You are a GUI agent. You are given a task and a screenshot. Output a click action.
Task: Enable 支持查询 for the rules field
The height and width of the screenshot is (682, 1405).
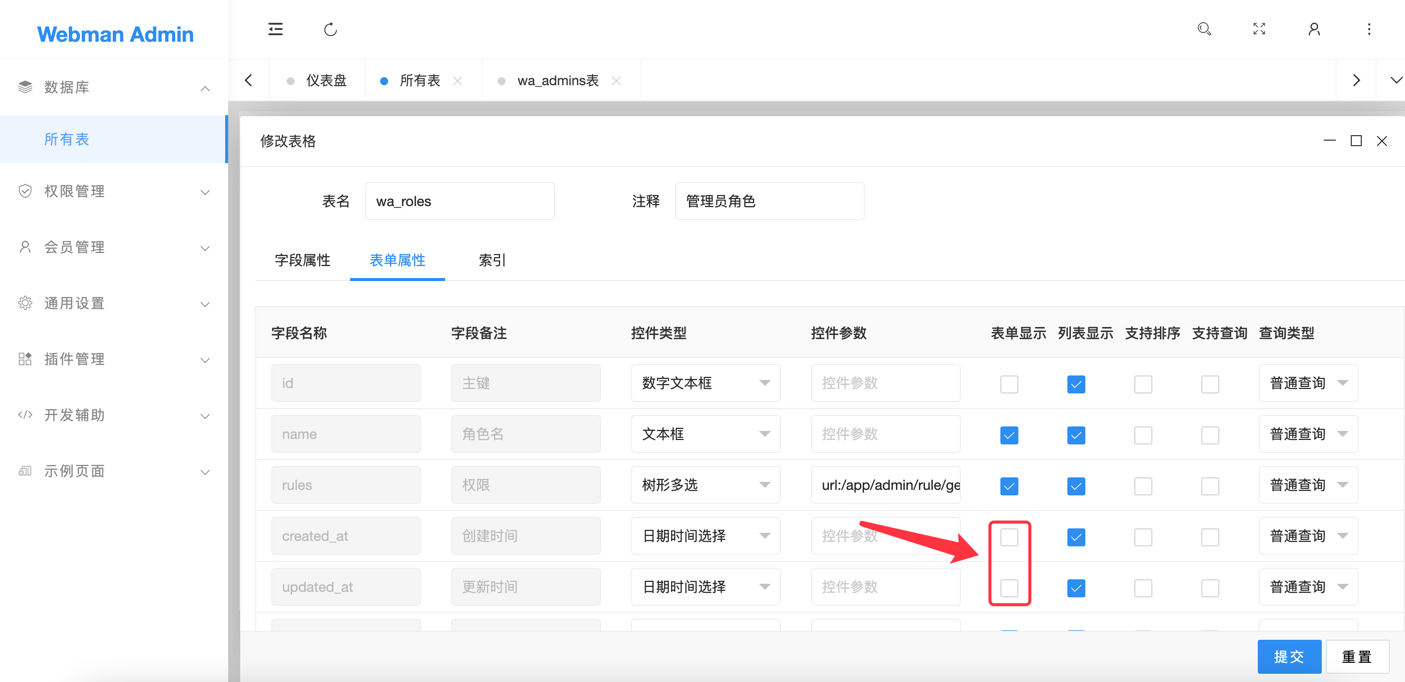pos(1210,486)
